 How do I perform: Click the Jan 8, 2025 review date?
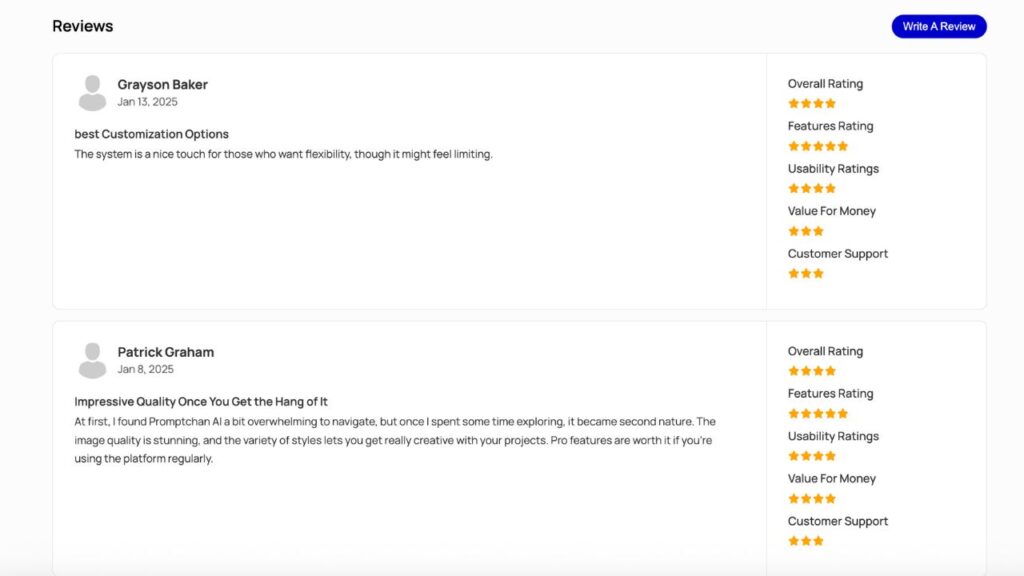(x=145, y=369)
